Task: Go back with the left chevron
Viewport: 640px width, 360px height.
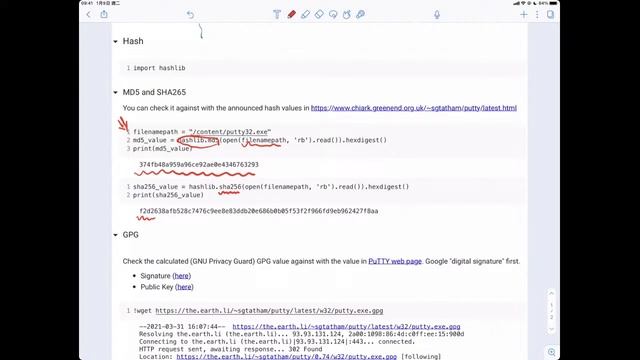Action: click(89, 15)
